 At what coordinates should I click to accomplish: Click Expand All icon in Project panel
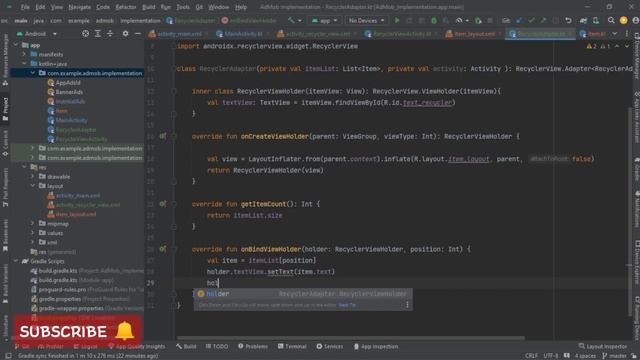[98, 34]
